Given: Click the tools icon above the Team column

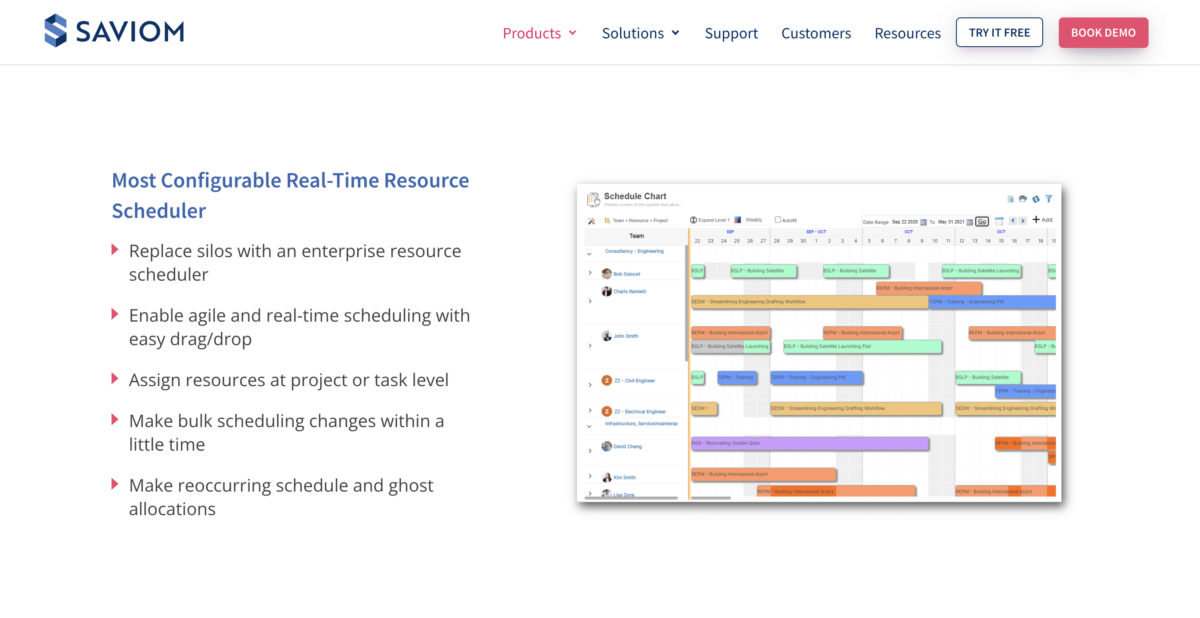Looking at the screenshot, I should click(x=592, y=220).
